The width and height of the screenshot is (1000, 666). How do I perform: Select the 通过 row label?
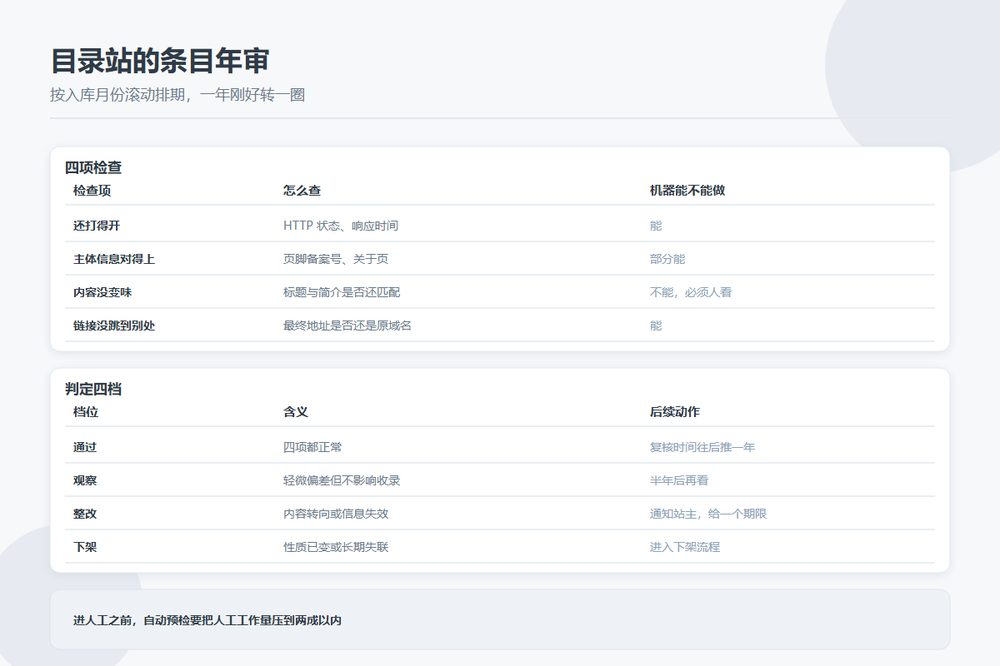[x=85, y=447]
